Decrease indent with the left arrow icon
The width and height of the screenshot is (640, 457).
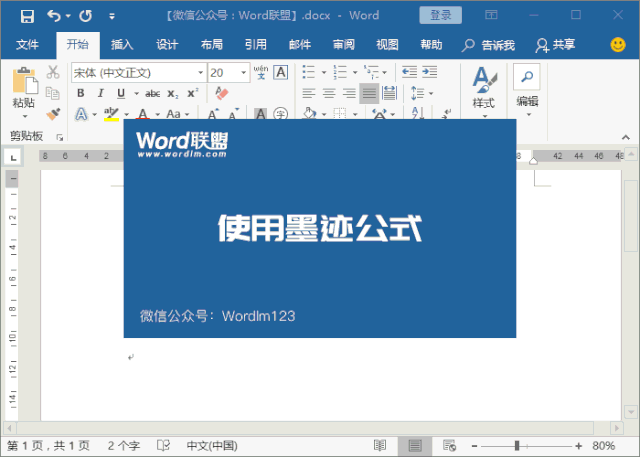(x=409, y=72)
